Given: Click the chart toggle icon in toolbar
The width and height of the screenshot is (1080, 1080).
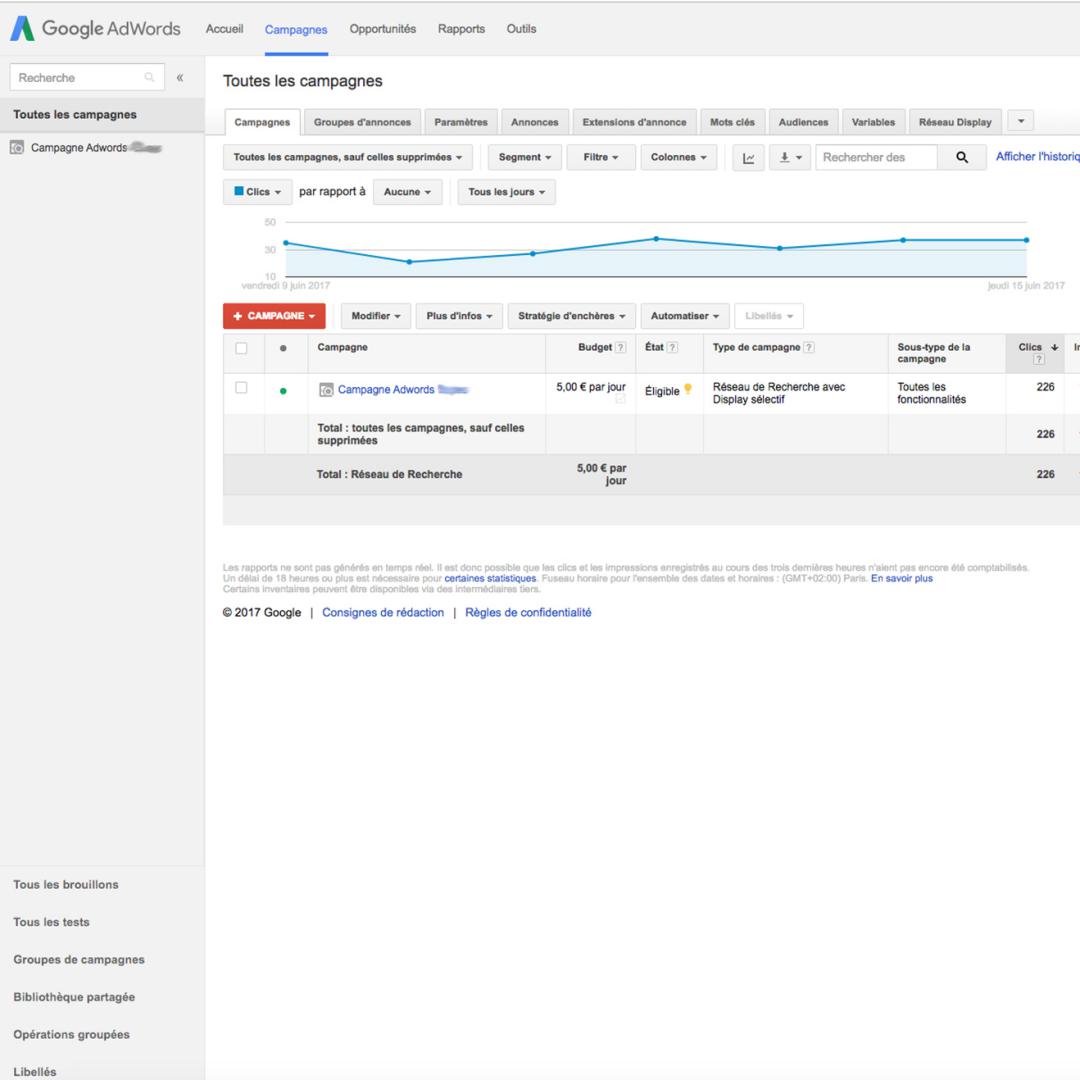Looking at the screenshot, I should 748,158.
